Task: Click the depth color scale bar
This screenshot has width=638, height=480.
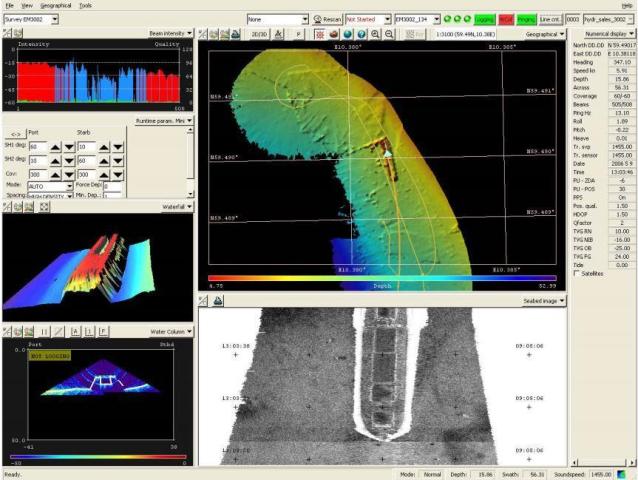Action: [x=382, y=278]
